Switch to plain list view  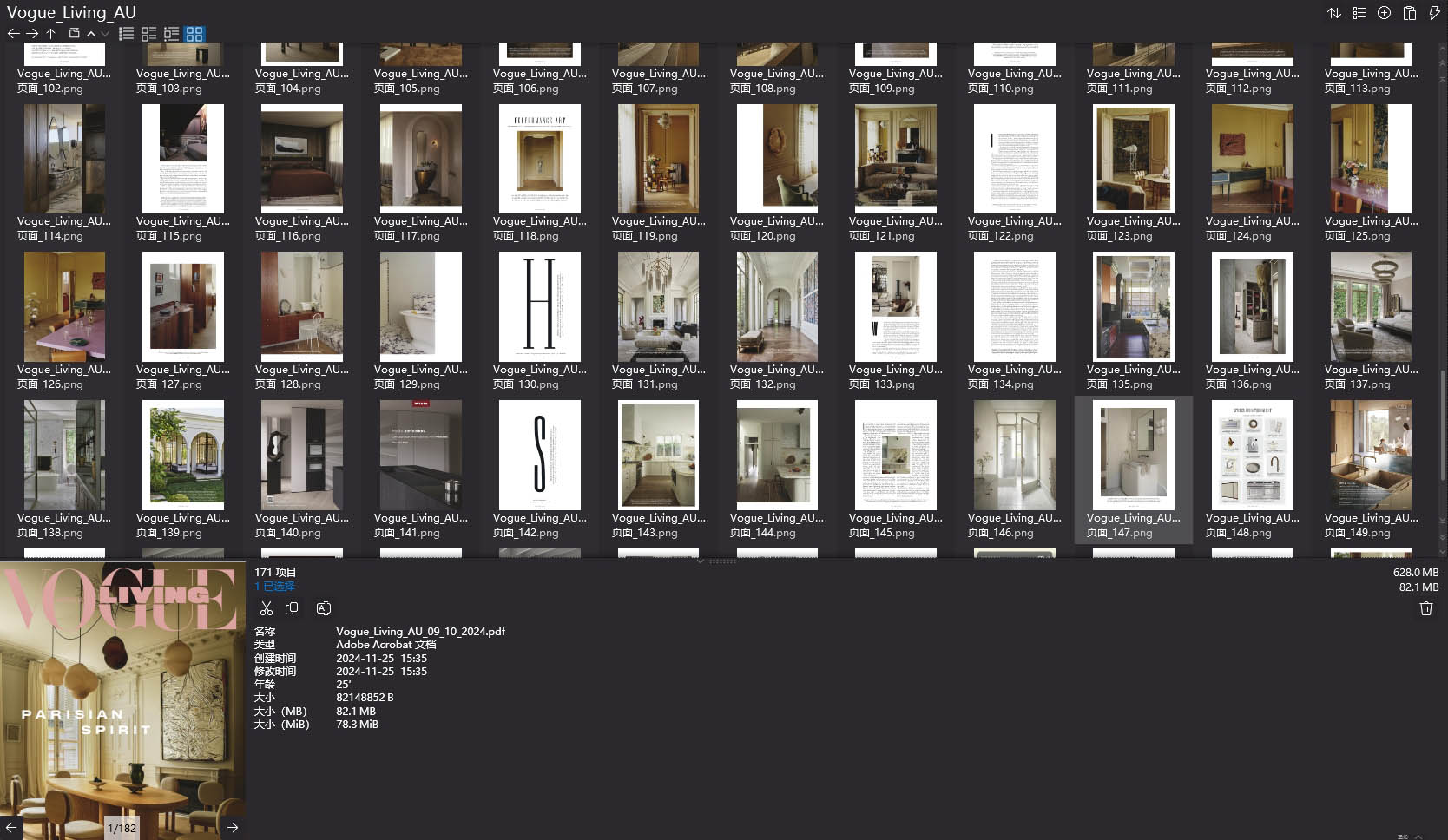tap(127, 34)
